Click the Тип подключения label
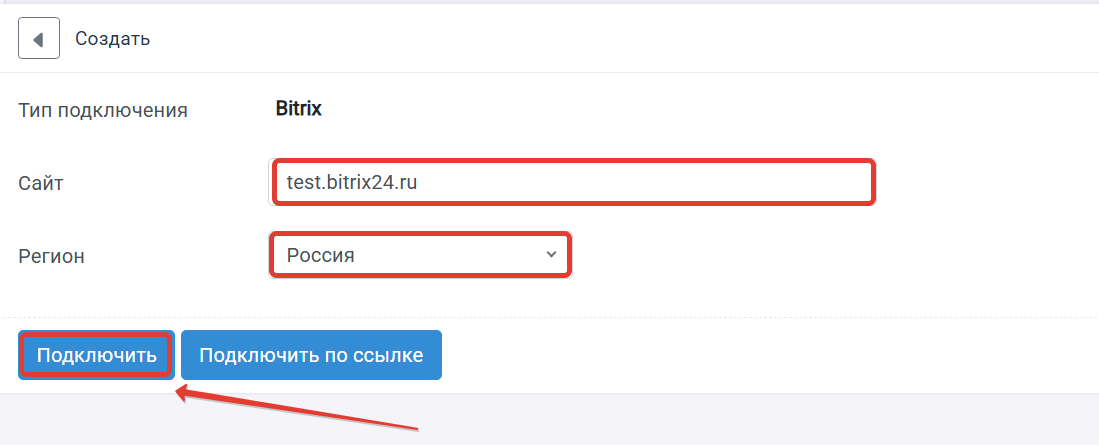The width and height of the screenshot is (1099, 445). coord(103,111)
